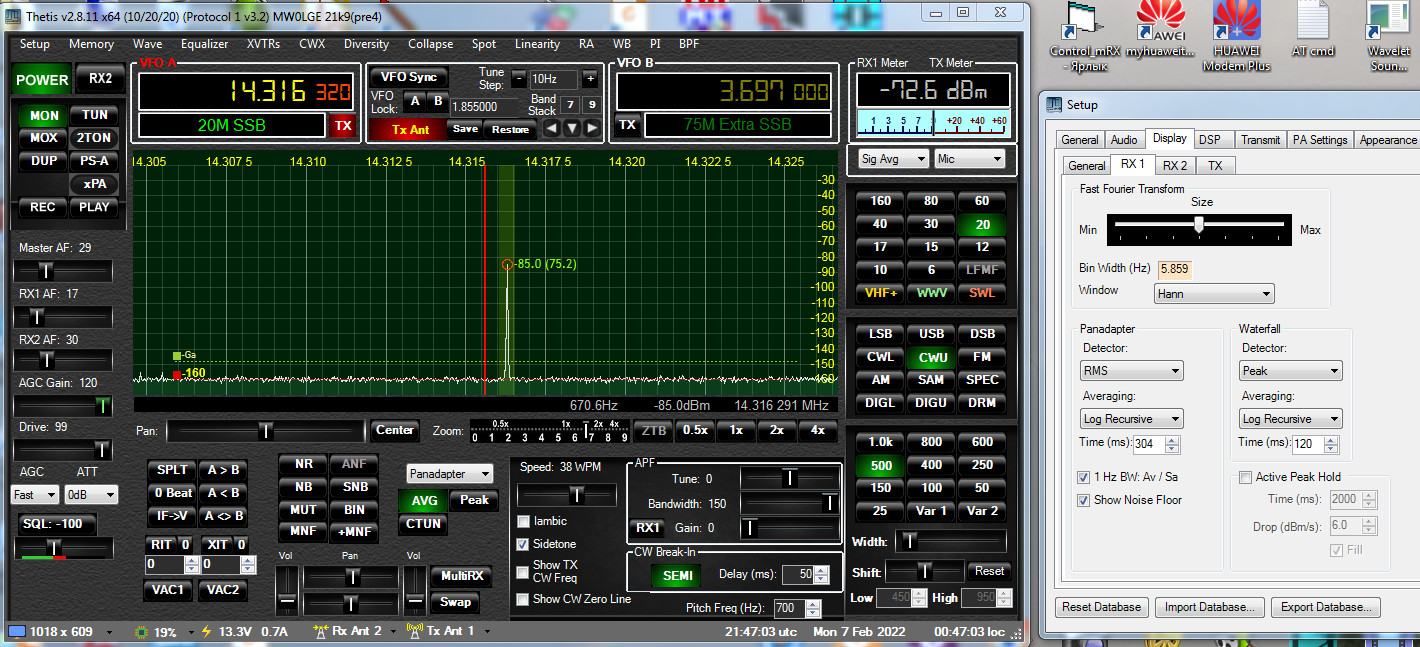Enable Active Peak Hold checkbox
Image resolution: width=1420 pixels, height=647 pixels.
pyautogui.click(x=1245, y=477)
